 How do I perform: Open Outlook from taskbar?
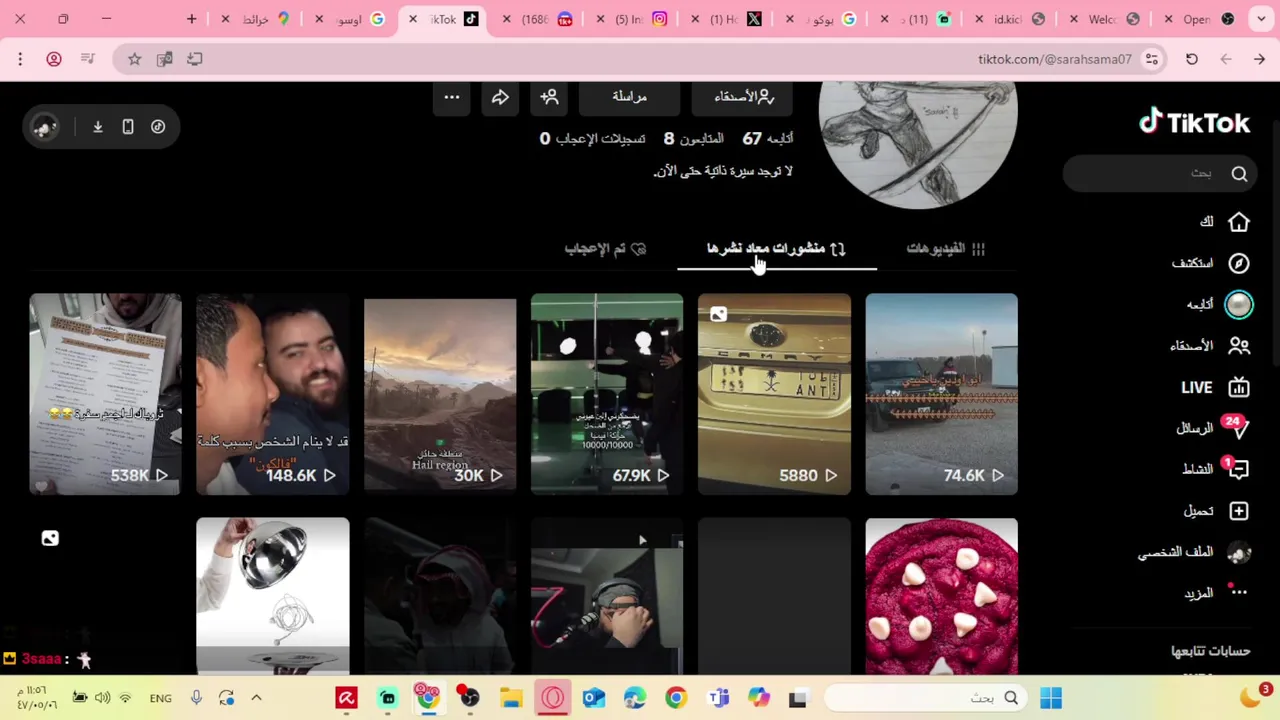(594, 698)
